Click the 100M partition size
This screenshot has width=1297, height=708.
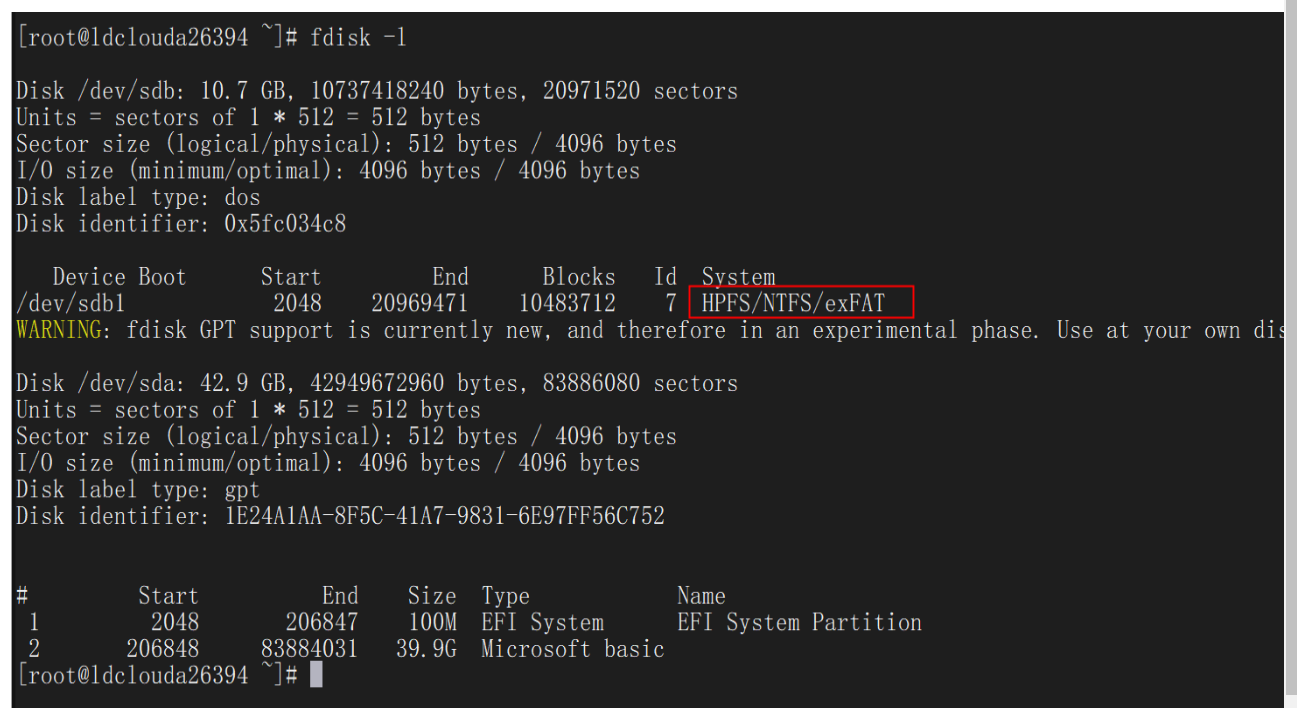pyautogui.click(x=432, y=623)
